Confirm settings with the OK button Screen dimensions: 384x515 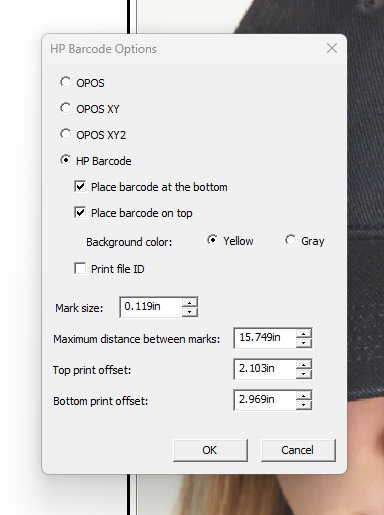point(210,450)
